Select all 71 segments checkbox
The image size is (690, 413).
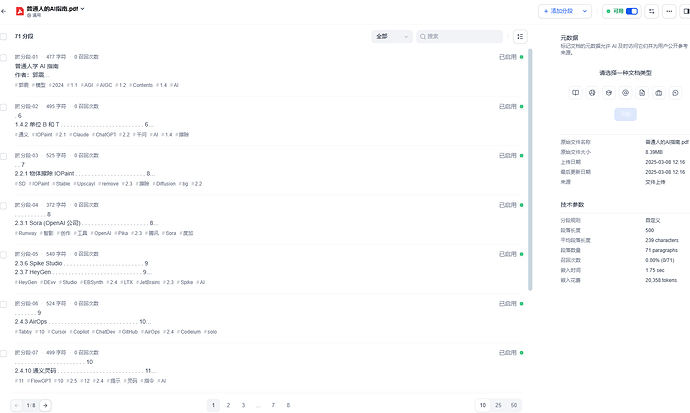(x=6, y=36)
